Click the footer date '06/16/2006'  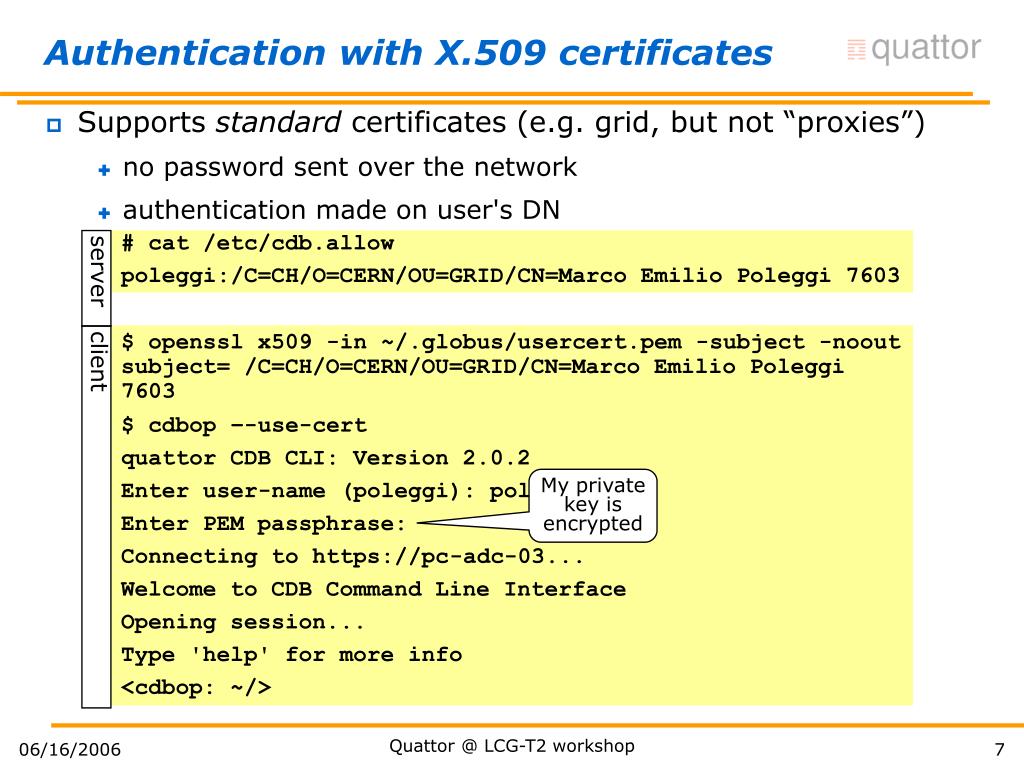tap(70, 749)
